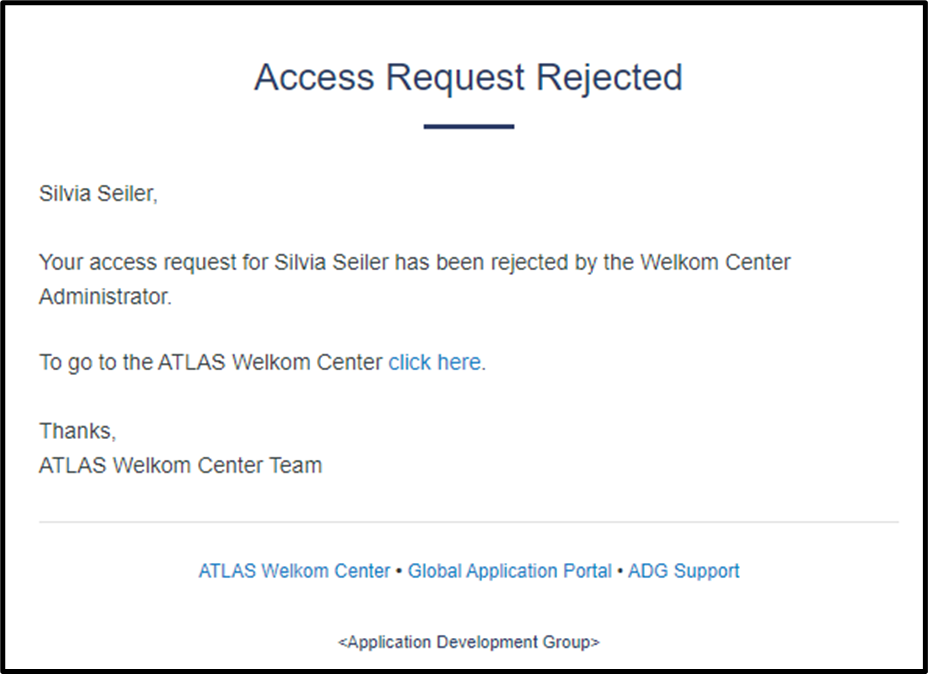Select the 'Silvia Seiler,' greeting line
This screenshot has width=928, height=674.
click(x=98, y=194)
